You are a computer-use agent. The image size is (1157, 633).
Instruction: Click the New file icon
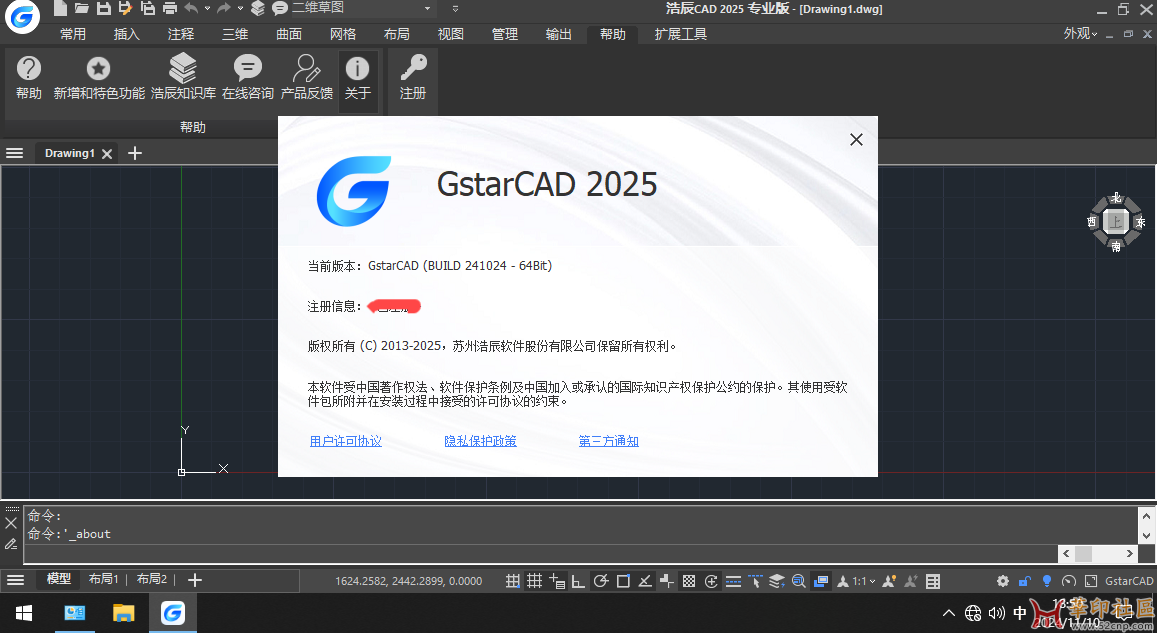(x=60, y=8)
